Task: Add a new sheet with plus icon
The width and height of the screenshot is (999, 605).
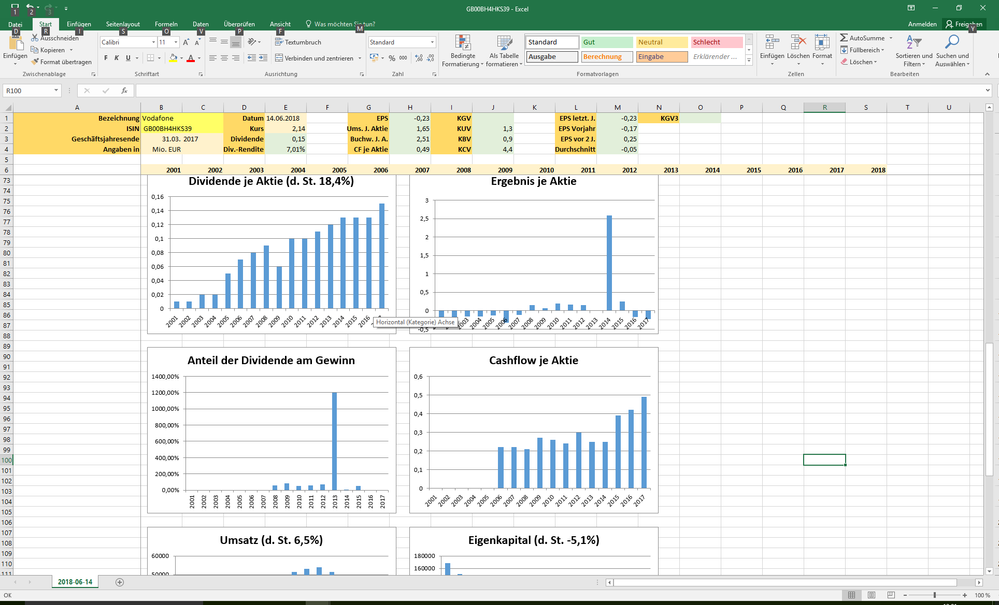Action: 120,582
